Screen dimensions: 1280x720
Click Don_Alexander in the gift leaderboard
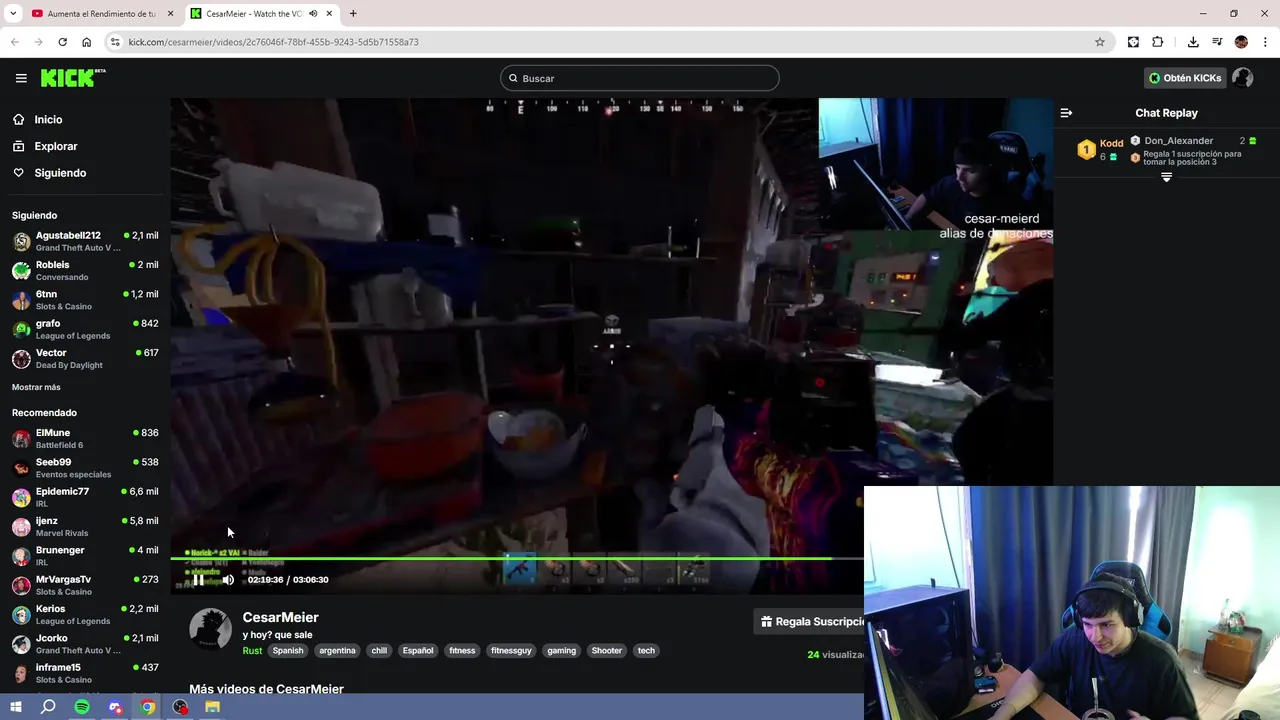tap(1178, 141)
